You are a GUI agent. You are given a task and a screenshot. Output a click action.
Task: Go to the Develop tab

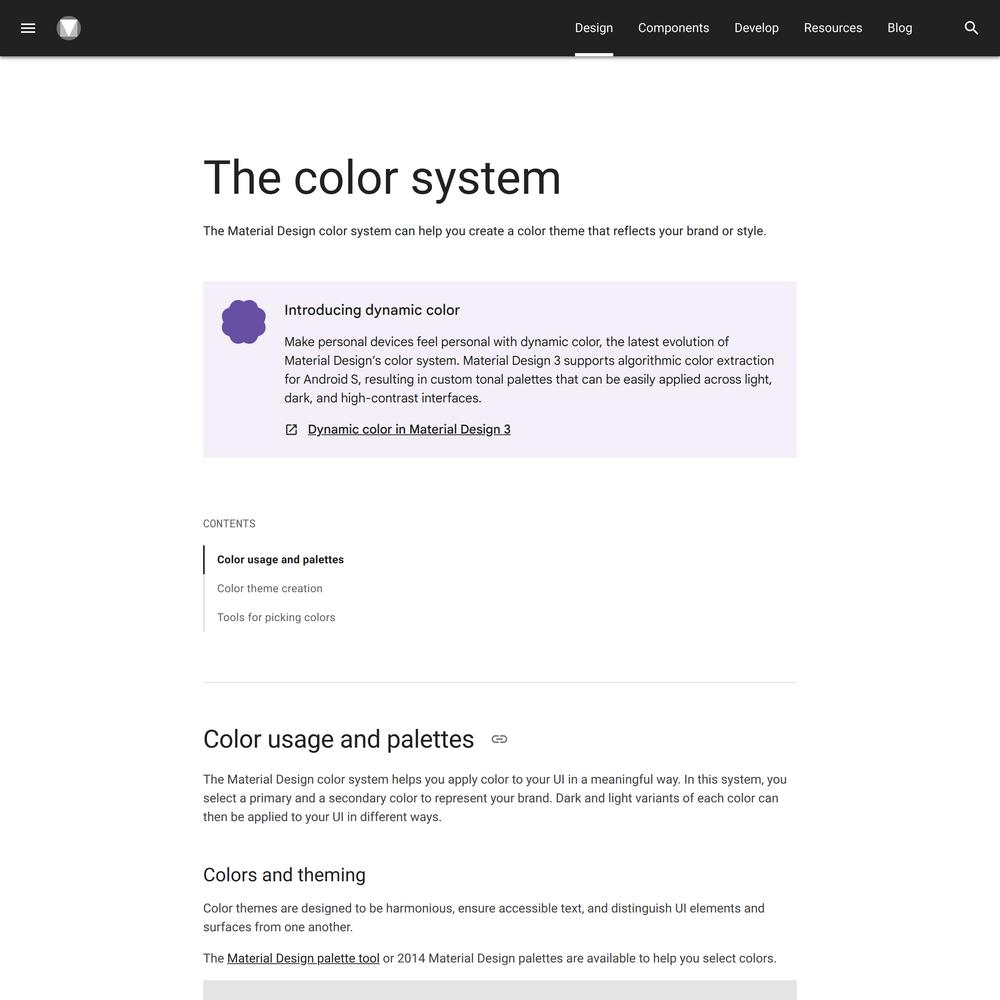[756, 28]
